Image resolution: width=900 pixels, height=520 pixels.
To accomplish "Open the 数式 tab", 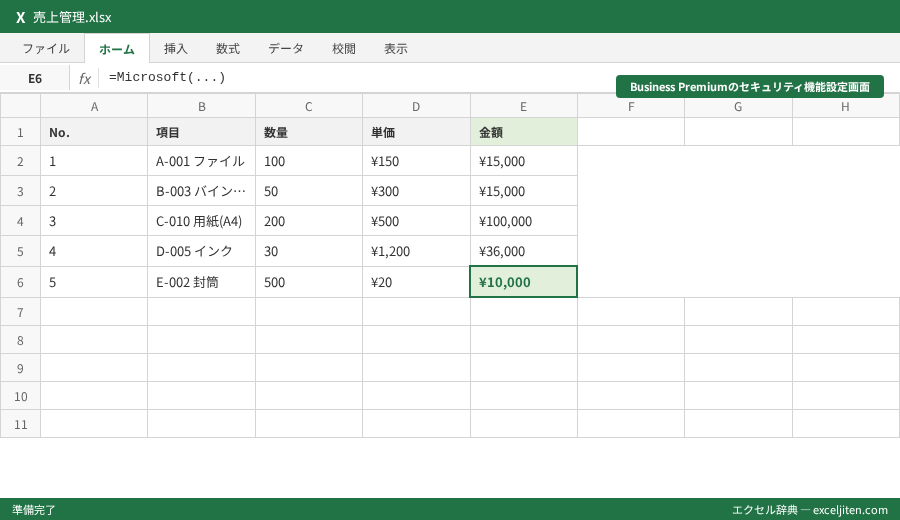I will tap(228, 49).
